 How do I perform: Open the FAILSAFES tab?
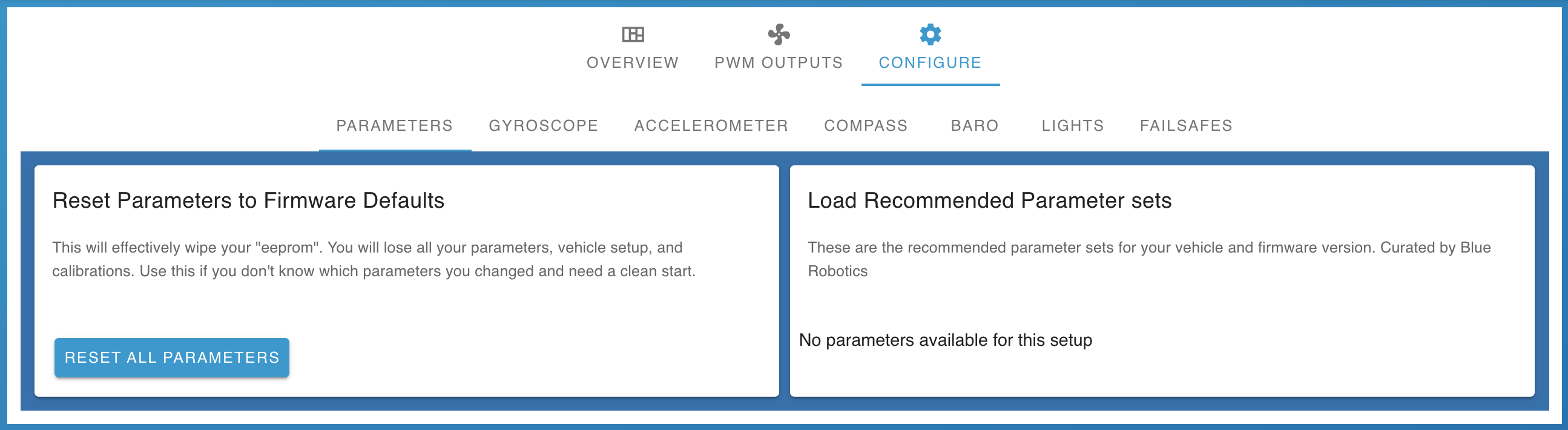1186,125
